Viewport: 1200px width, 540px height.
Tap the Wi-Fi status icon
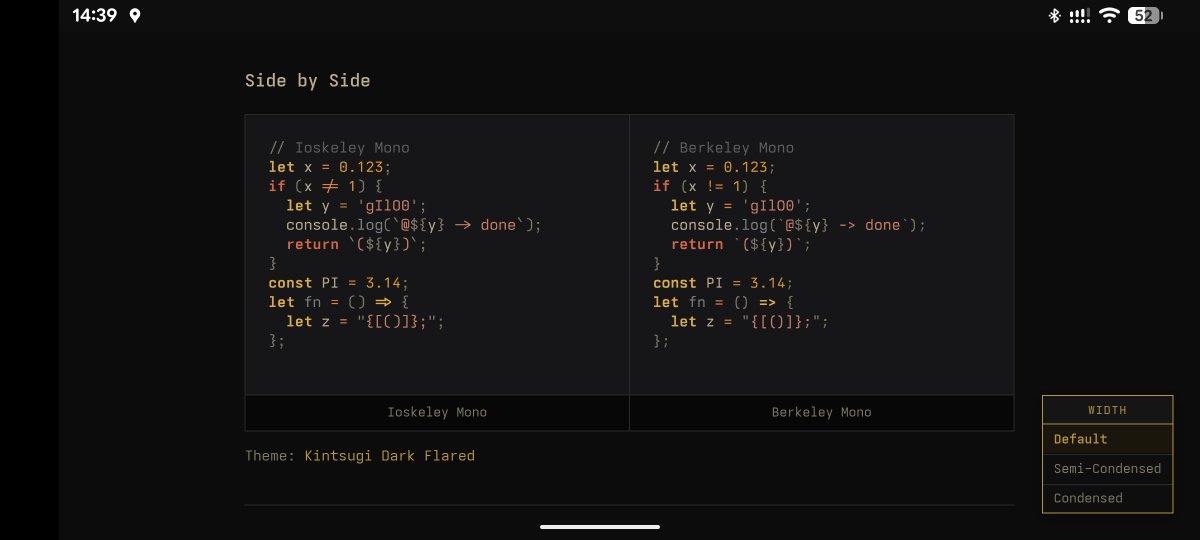click(1108, 16)
